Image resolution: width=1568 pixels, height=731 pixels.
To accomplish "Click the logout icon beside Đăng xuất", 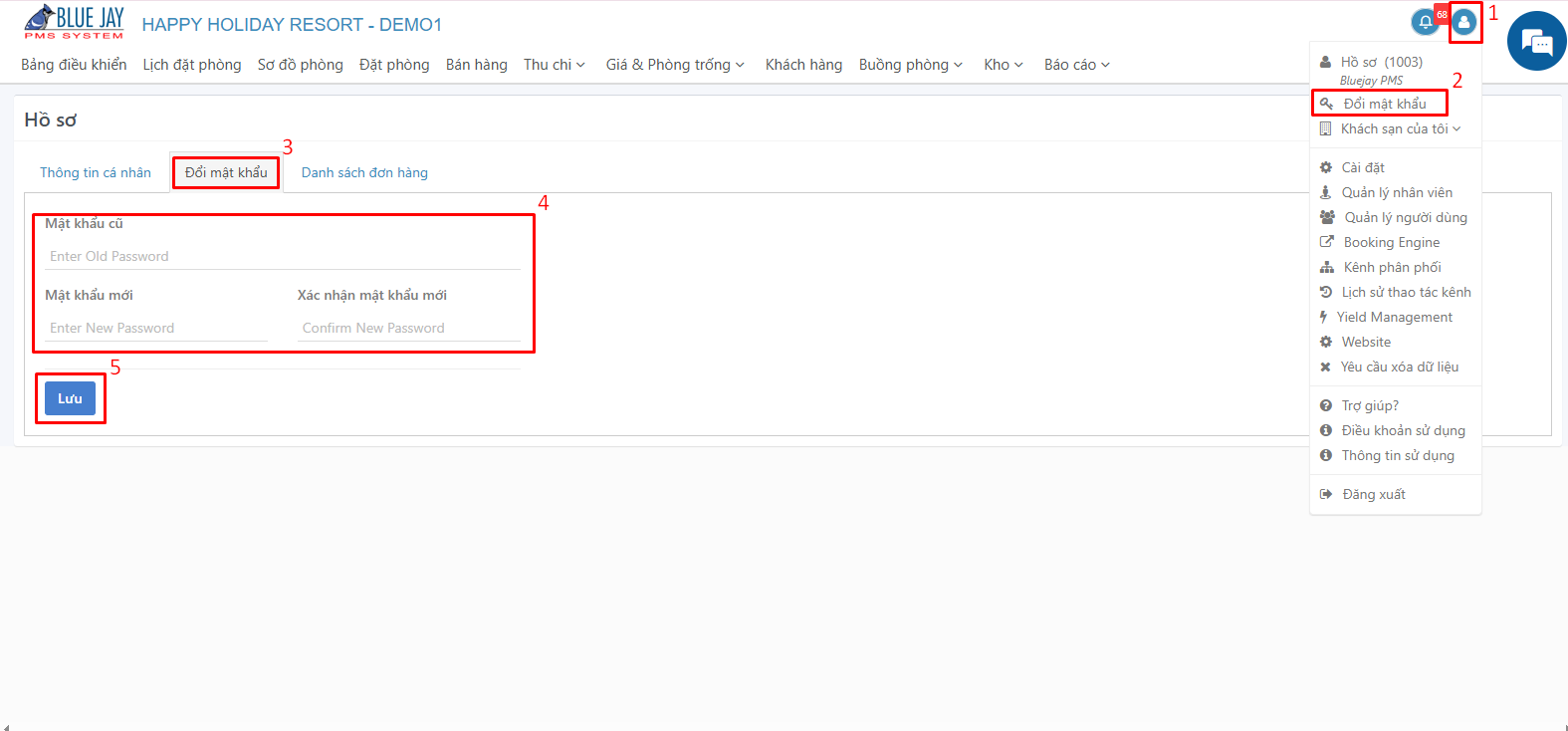I will pos(1326,494).
